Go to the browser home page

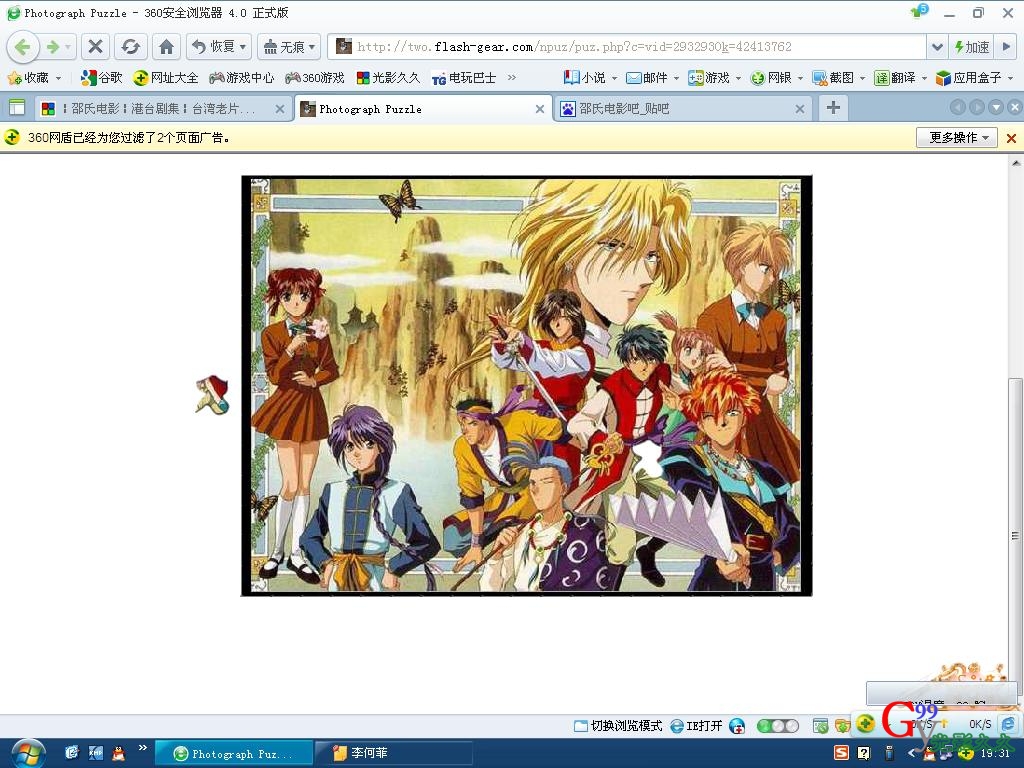tap(167, 47)
